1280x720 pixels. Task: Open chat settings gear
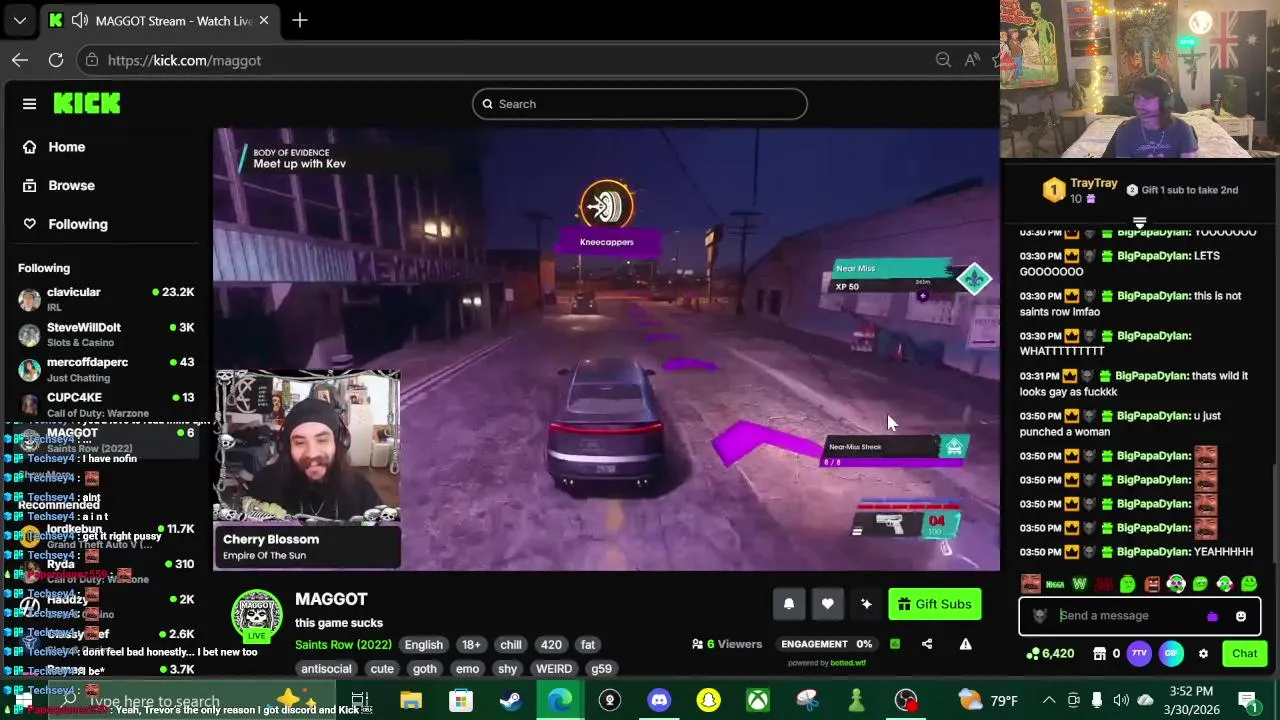coord(1203,654)
